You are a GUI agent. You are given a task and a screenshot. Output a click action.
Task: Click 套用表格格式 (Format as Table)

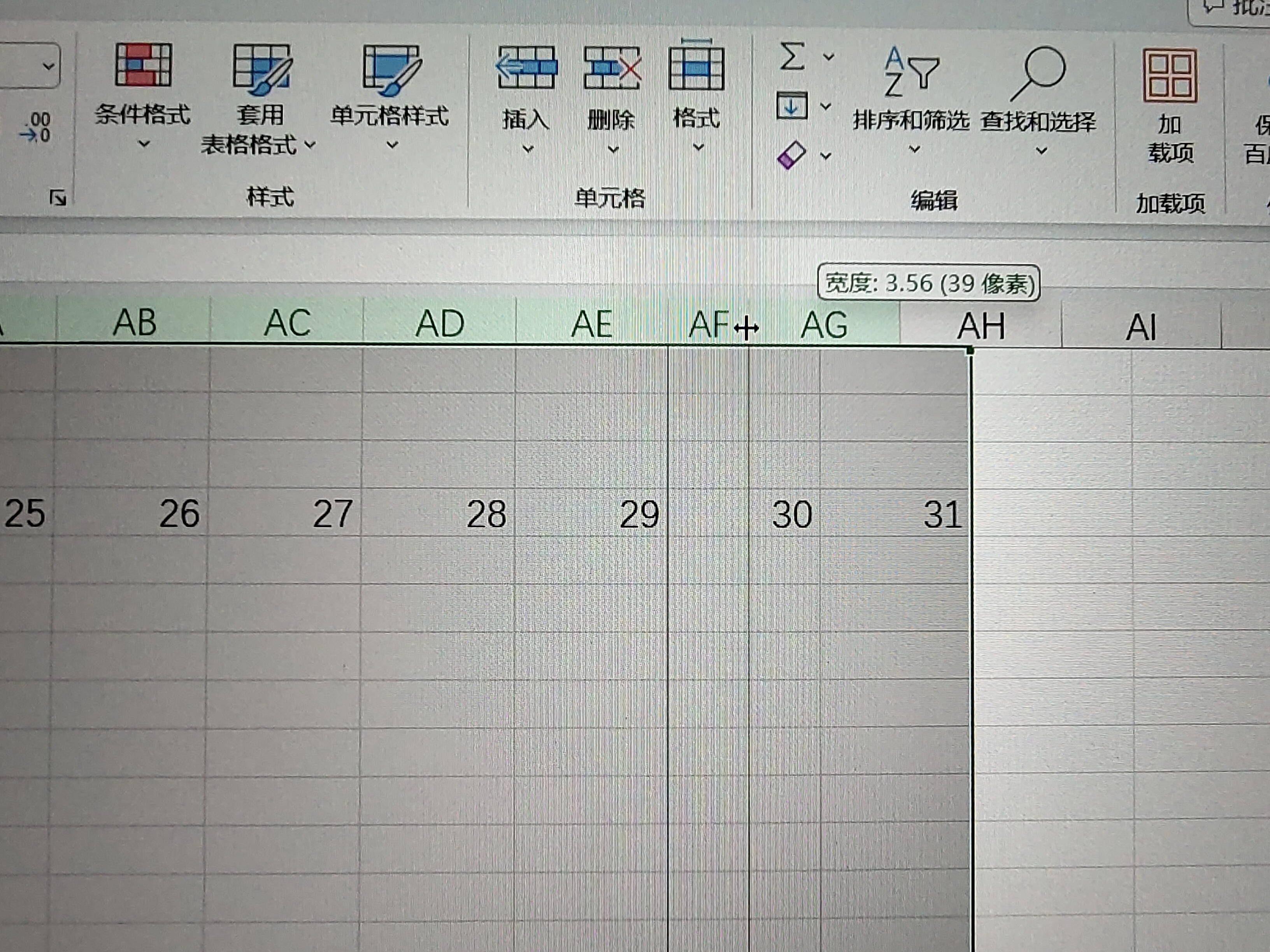[x=261, y=92]
